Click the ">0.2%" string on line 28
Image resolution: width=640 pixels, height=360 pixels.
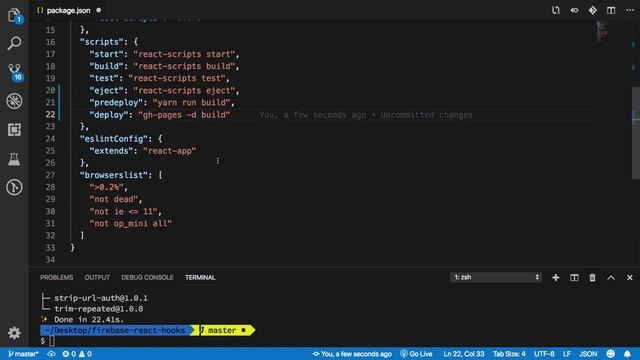click(106, 187)
